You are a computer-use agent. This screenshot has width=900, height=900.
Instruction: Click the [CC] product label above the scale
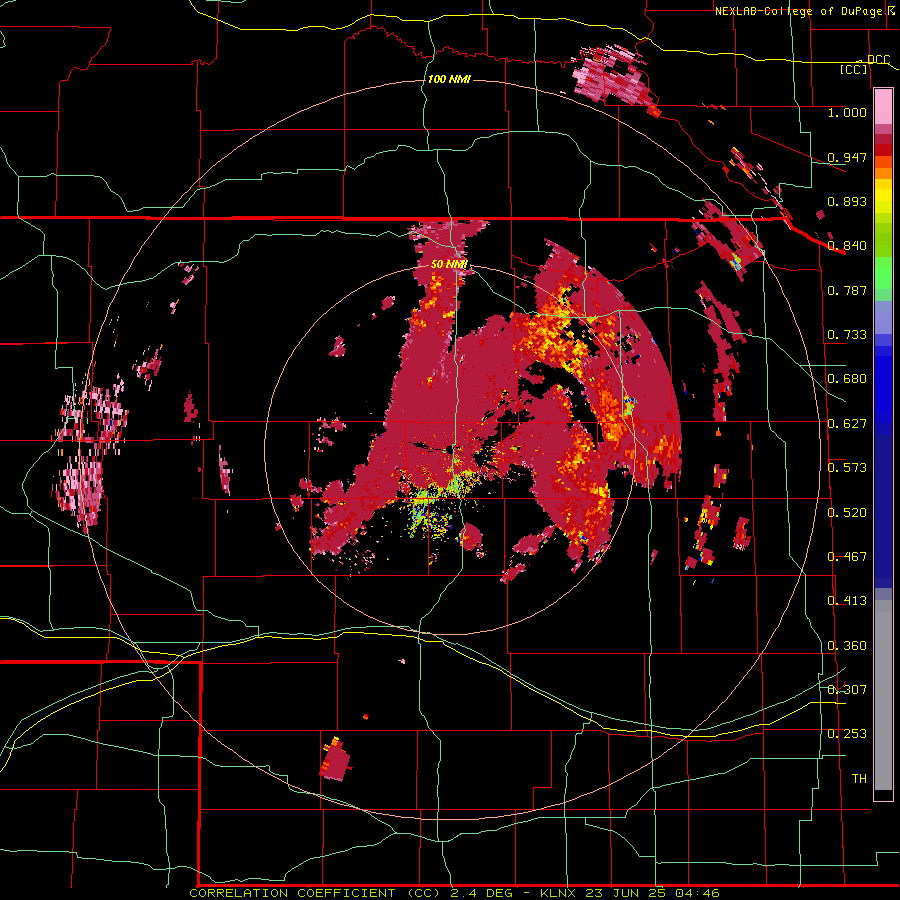(x=854, y=69)
